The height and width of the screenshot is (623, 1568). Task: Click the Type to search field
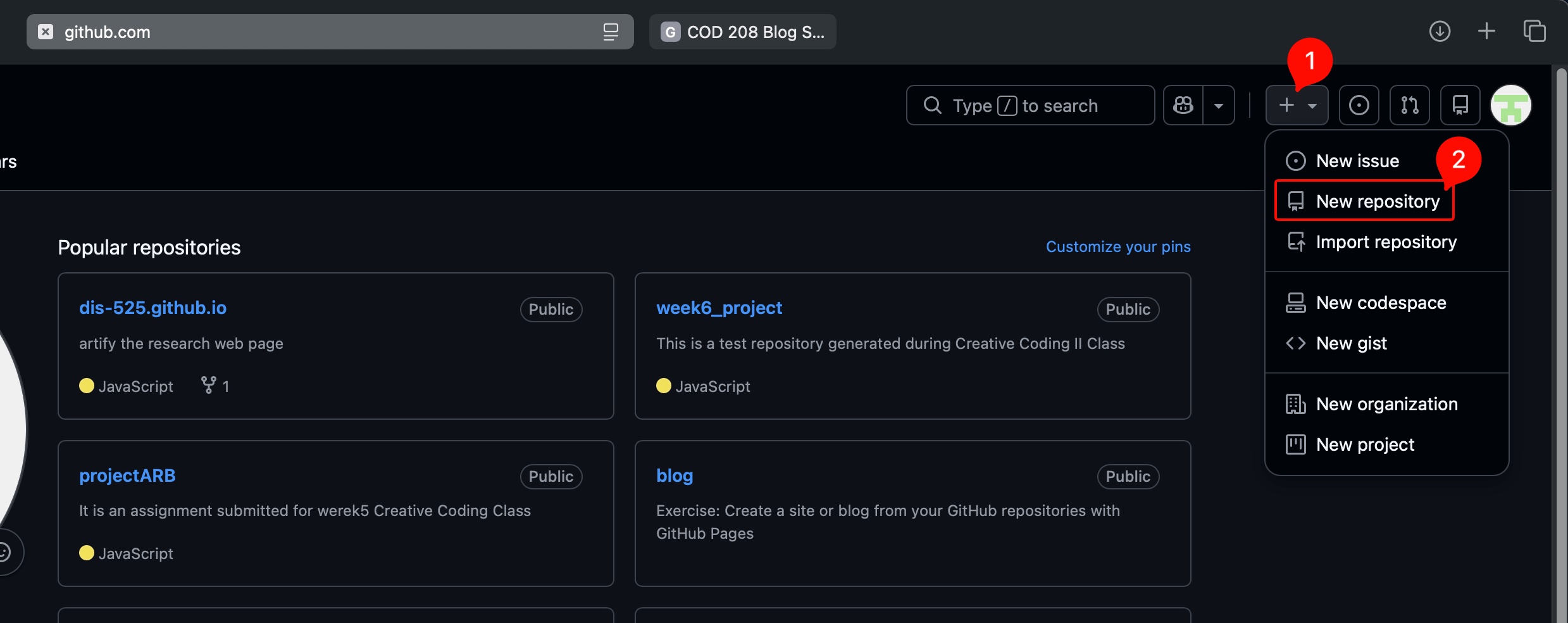pos(1030,105)
